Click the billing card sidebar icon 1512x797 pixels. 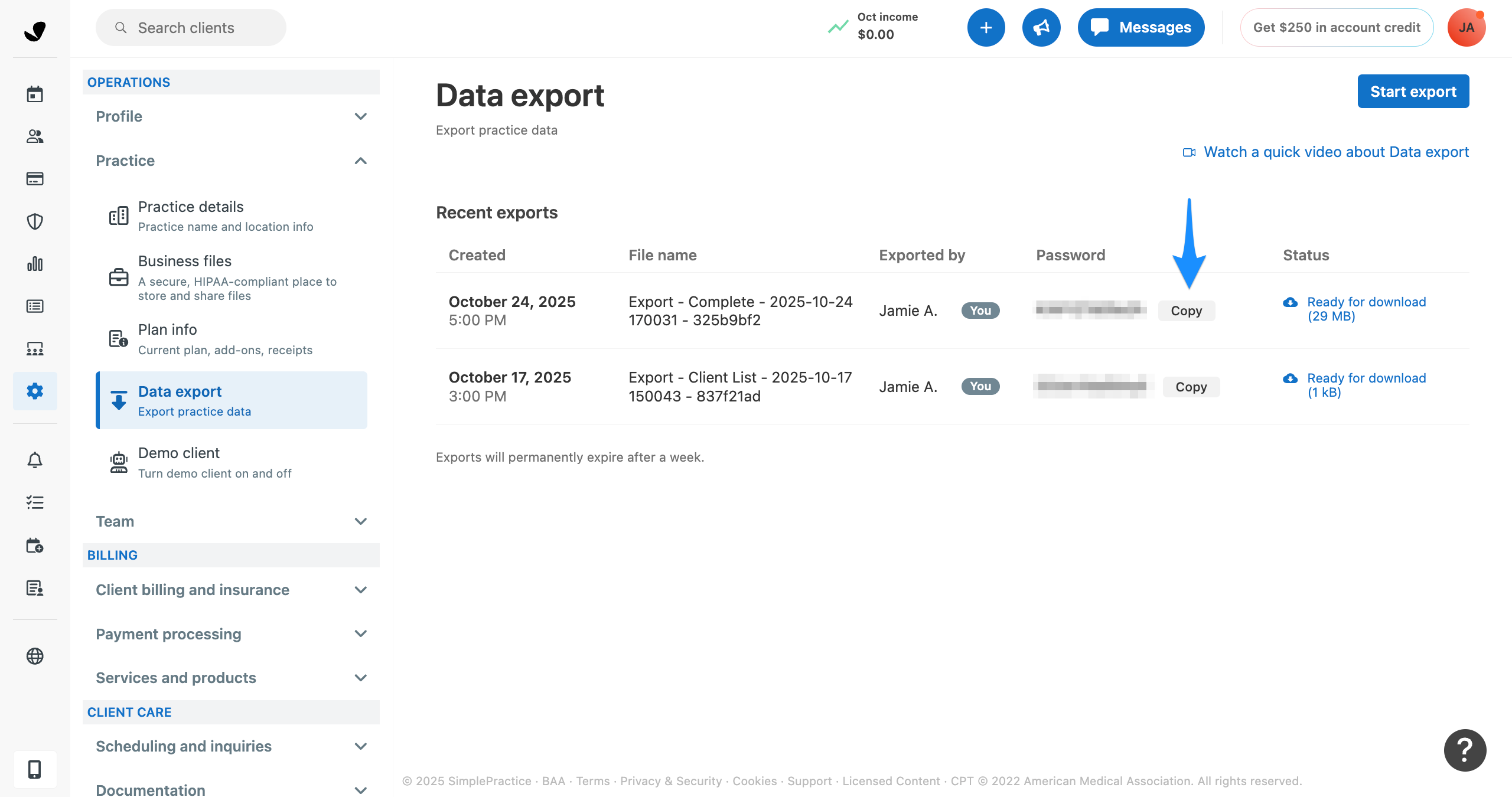(35, 179)
